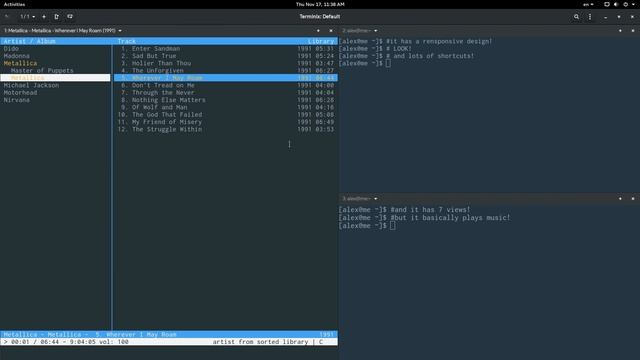Focus terminal 2 prompt cursor line

(x=364, y=63)
